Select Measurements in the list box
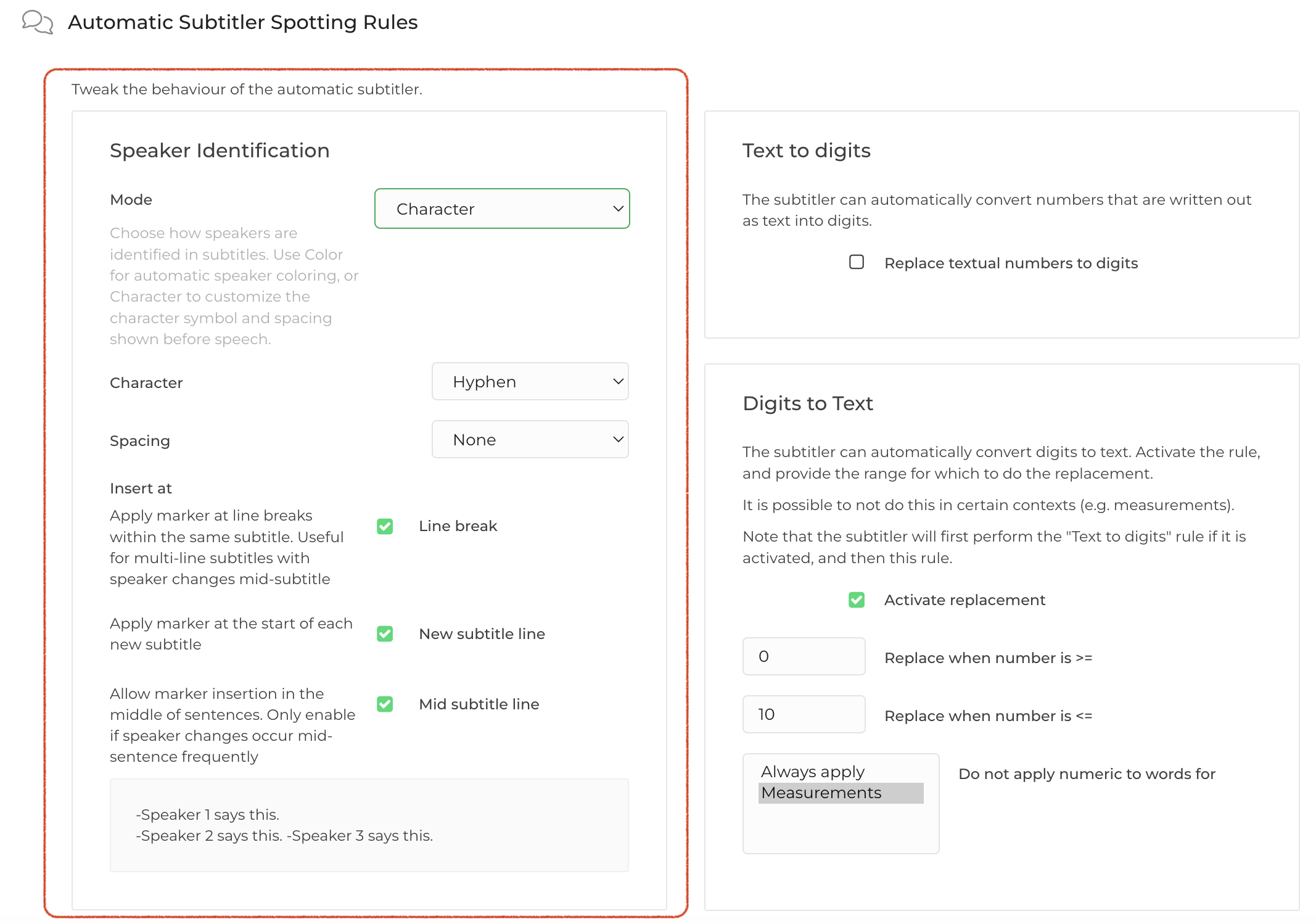Viewport: 1316px width, 924px height. tap(821, 793)
